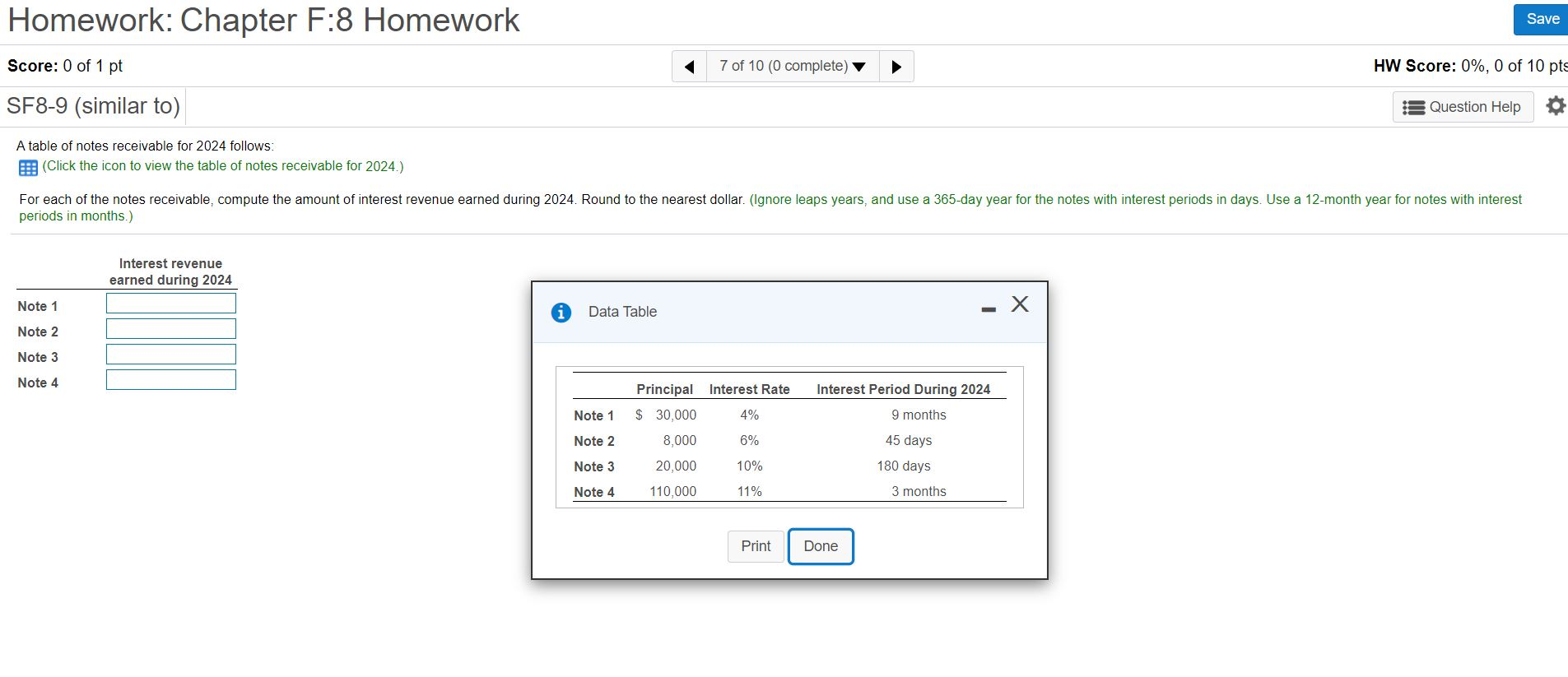Click the 3 months interest period cell

(919, 492)
